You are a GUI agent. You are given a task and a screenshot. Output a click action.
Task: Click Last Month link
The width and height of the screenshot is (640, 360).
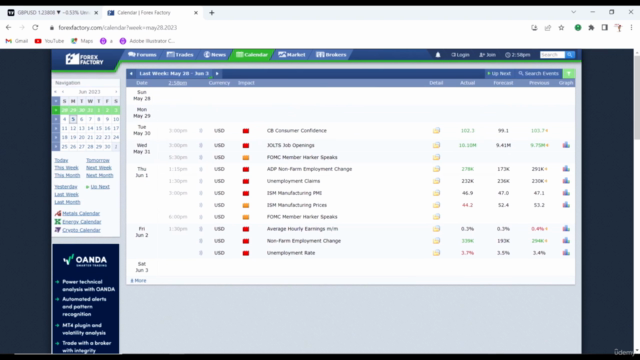pos(67,202)
